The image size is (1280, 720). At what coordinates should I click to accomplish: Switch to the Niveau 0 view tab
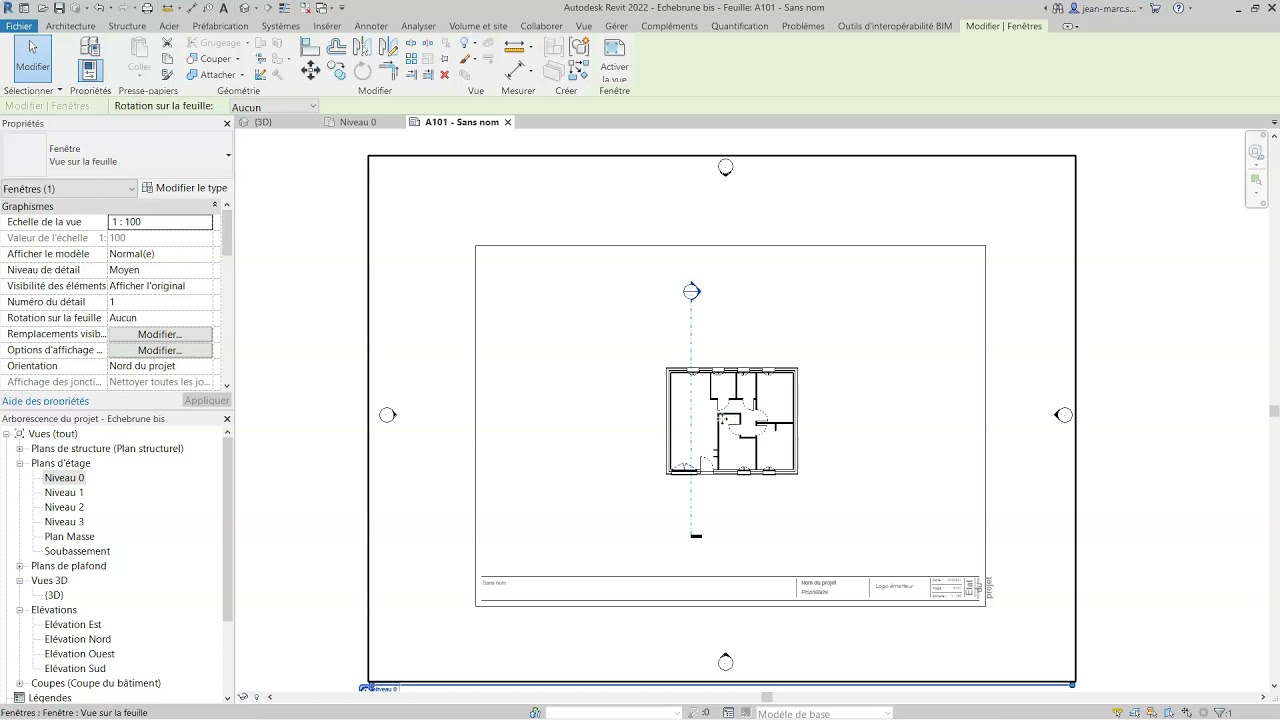(x=358, y=122)
